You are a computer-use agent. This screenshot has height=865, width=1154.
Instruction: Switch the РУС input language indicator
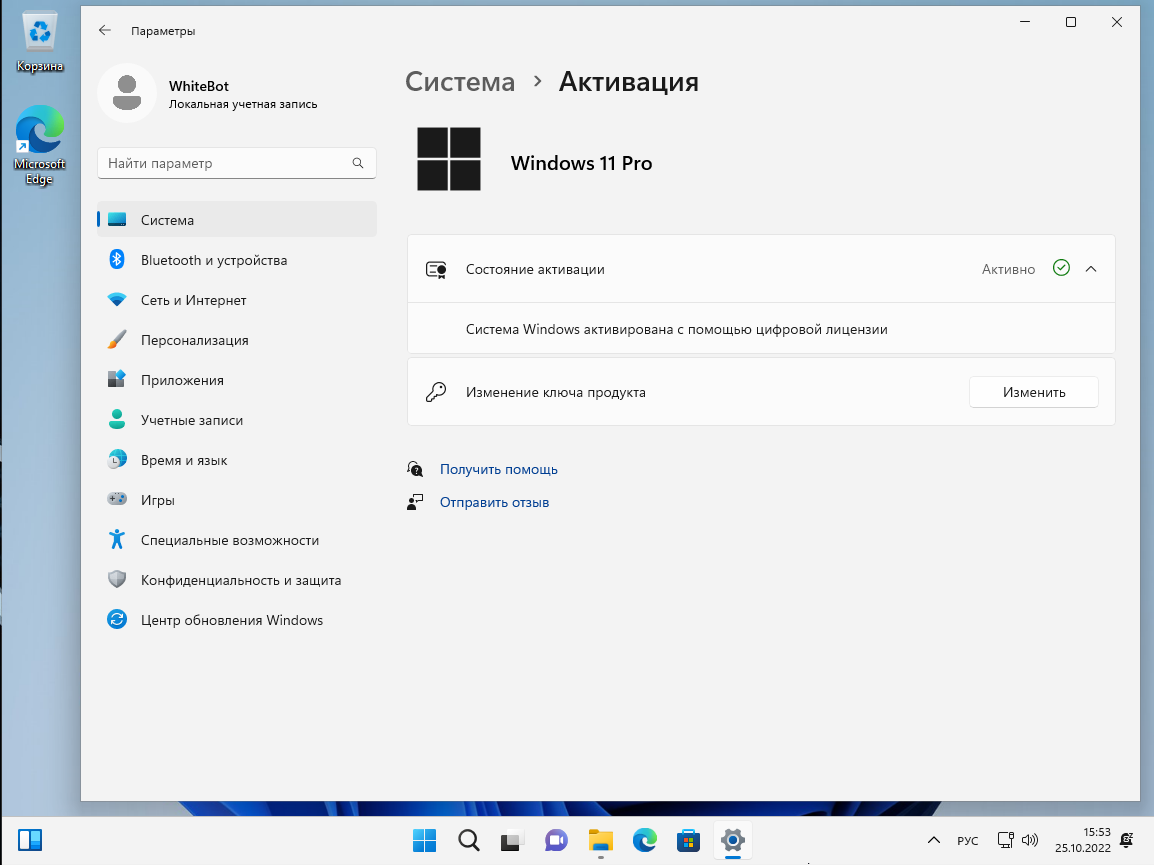968,840
